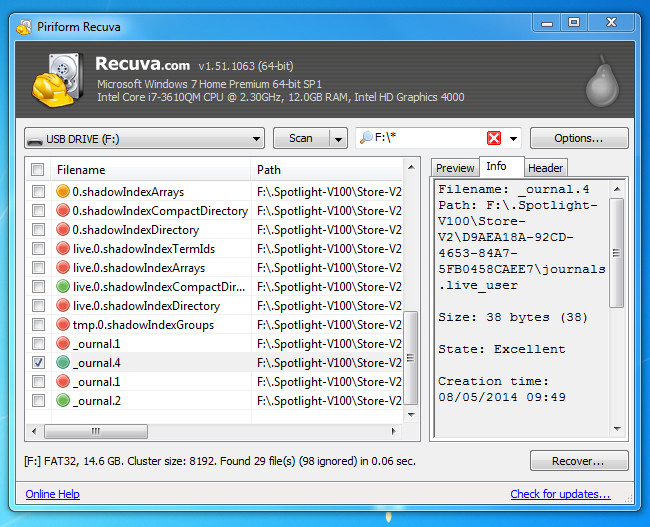Click the Recuva hard drive helmet logo
Screen dimensions: 650x527
(x=57, y=78)
